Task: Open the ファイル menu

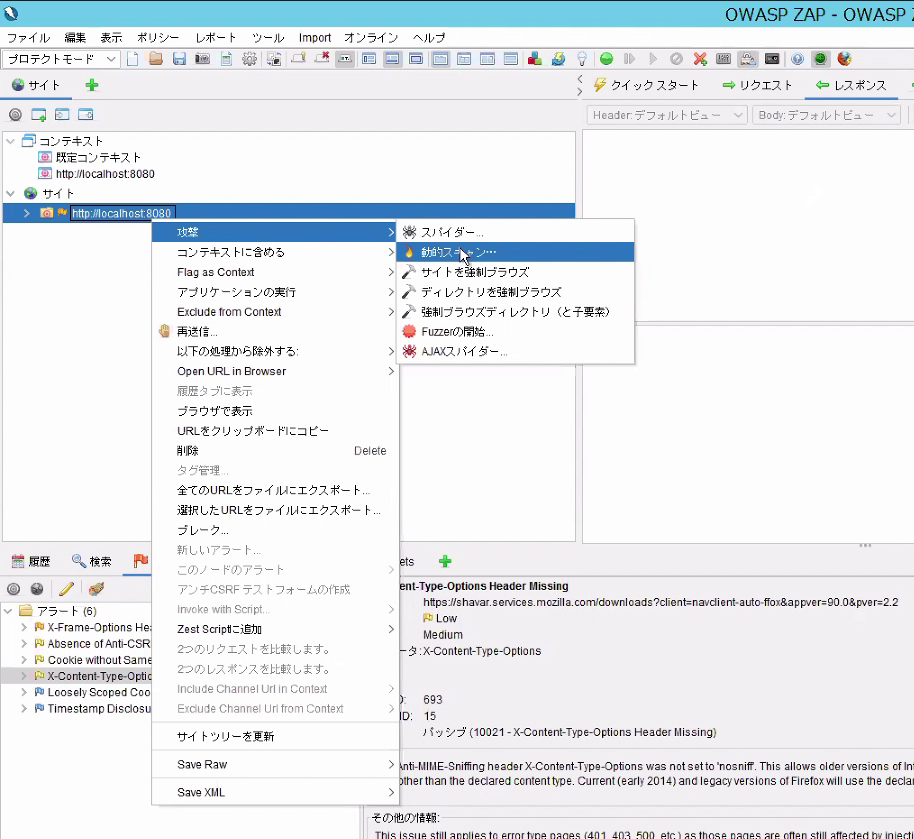Action: point(29,38)
